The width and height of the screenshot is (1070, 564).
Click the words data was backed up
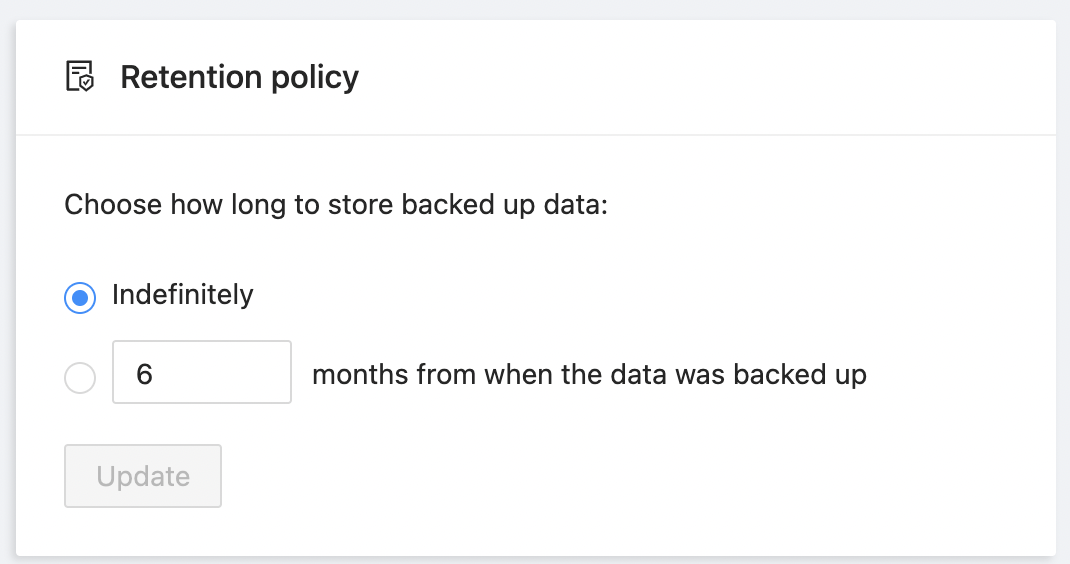(x=742, y=375)
